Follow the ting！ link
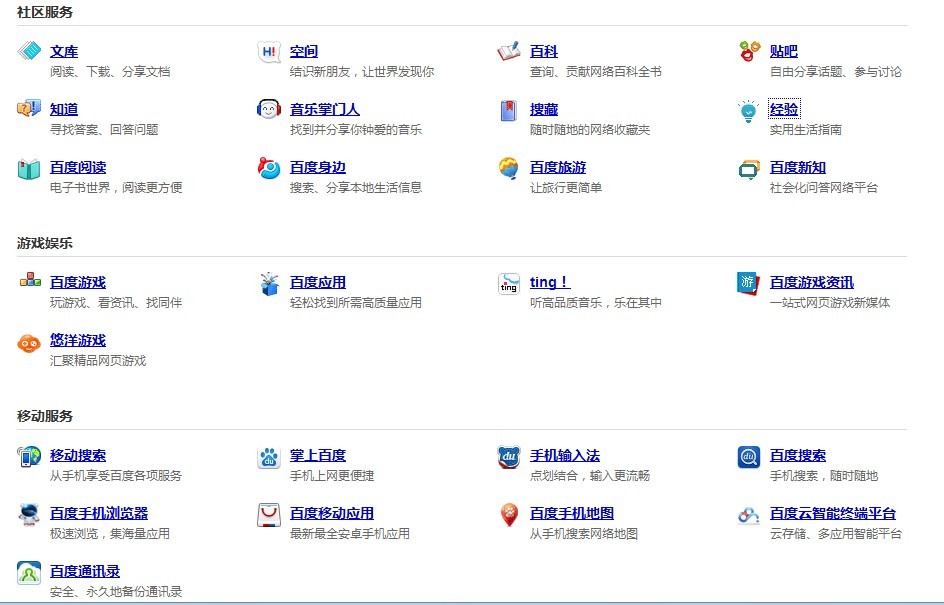This screenshot has width=944, height=605. pos(550,282)
